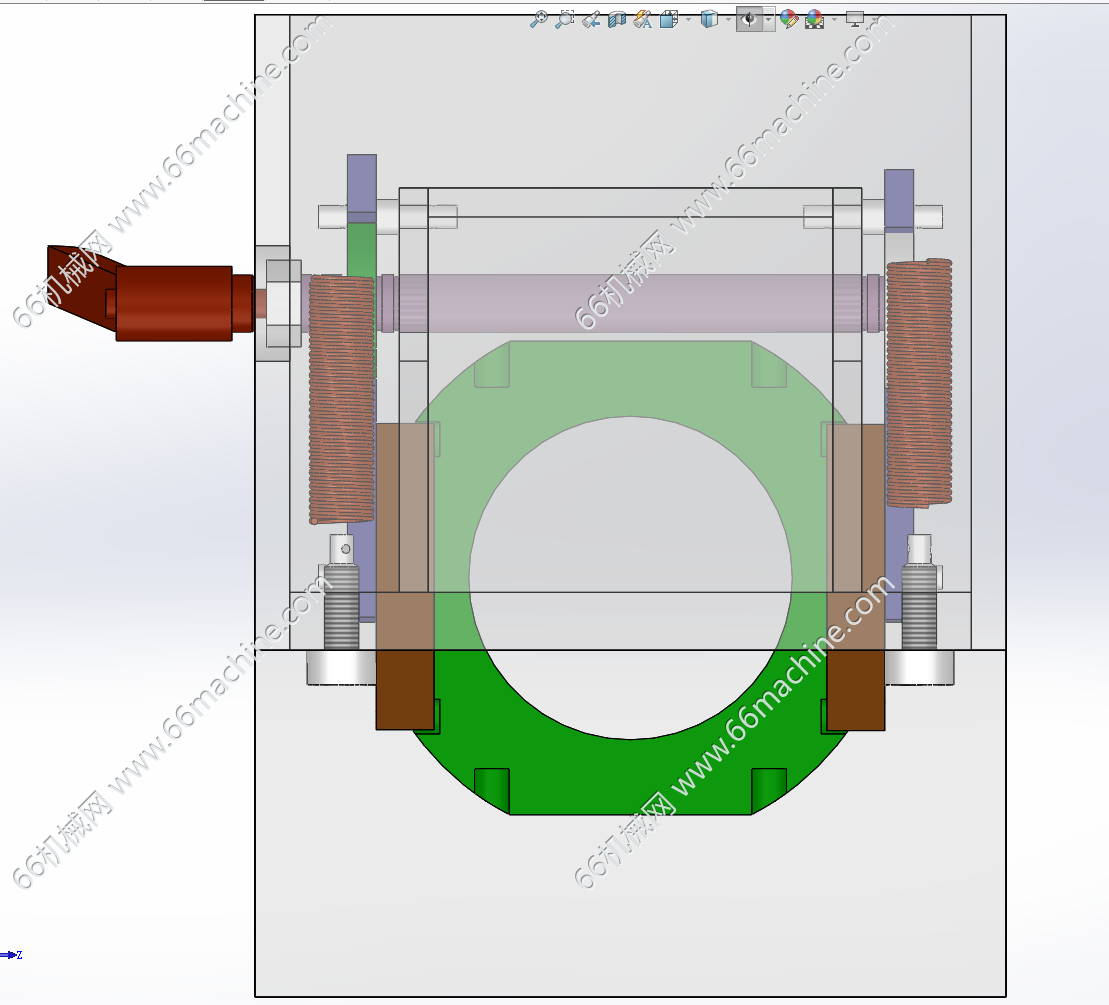Select the left copper coil spring

[342, 400]
